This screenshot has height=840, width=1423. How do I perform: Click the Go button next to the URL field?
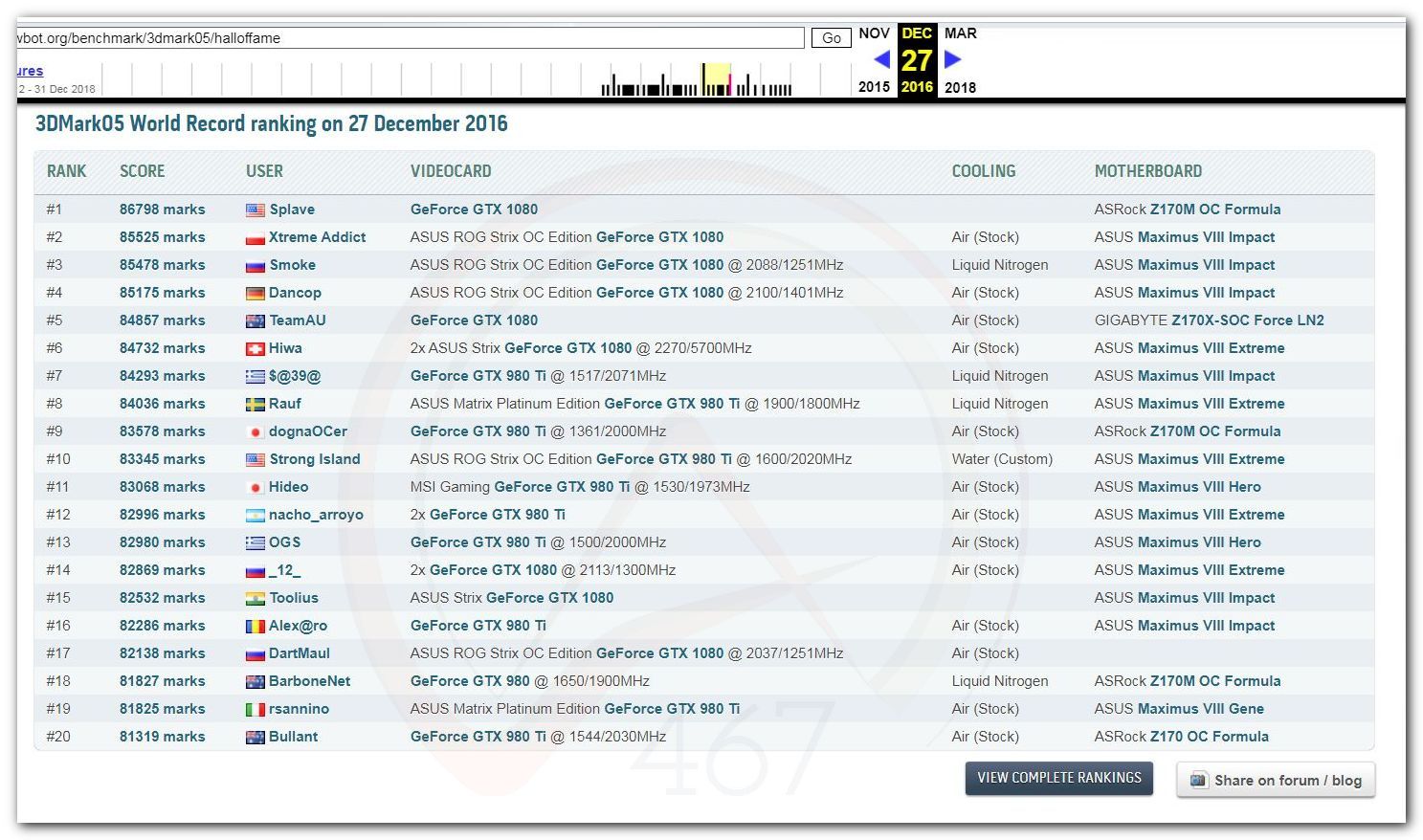point(832,38)
